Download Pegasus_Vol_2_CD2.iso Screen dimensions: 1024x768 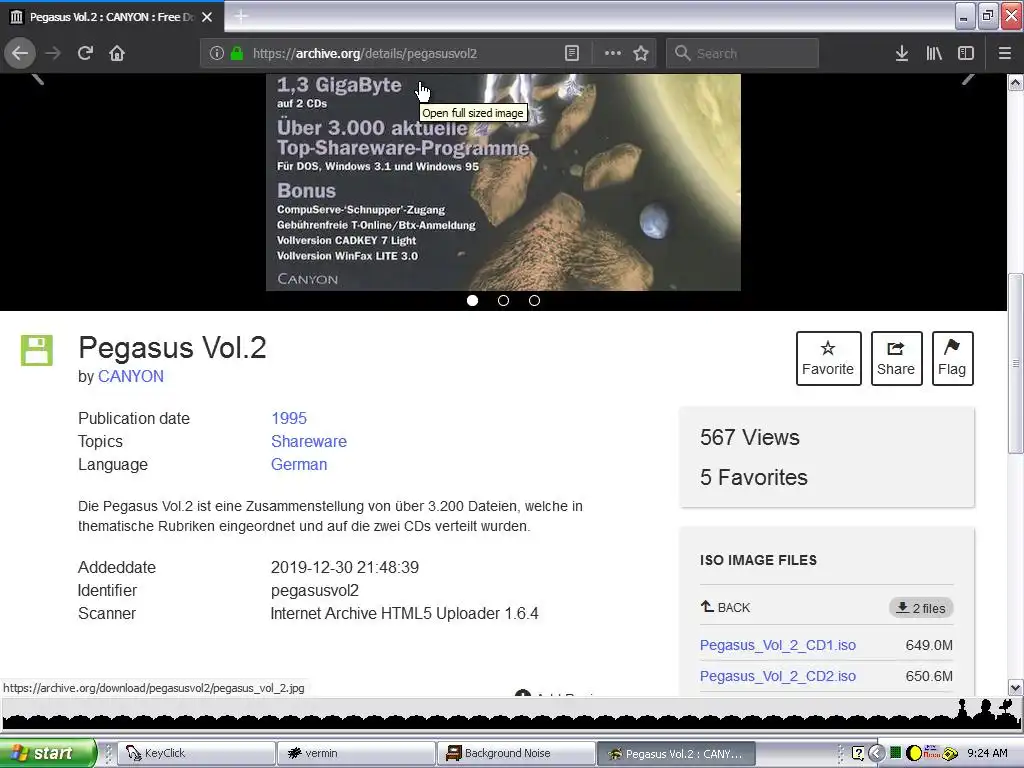778,676
